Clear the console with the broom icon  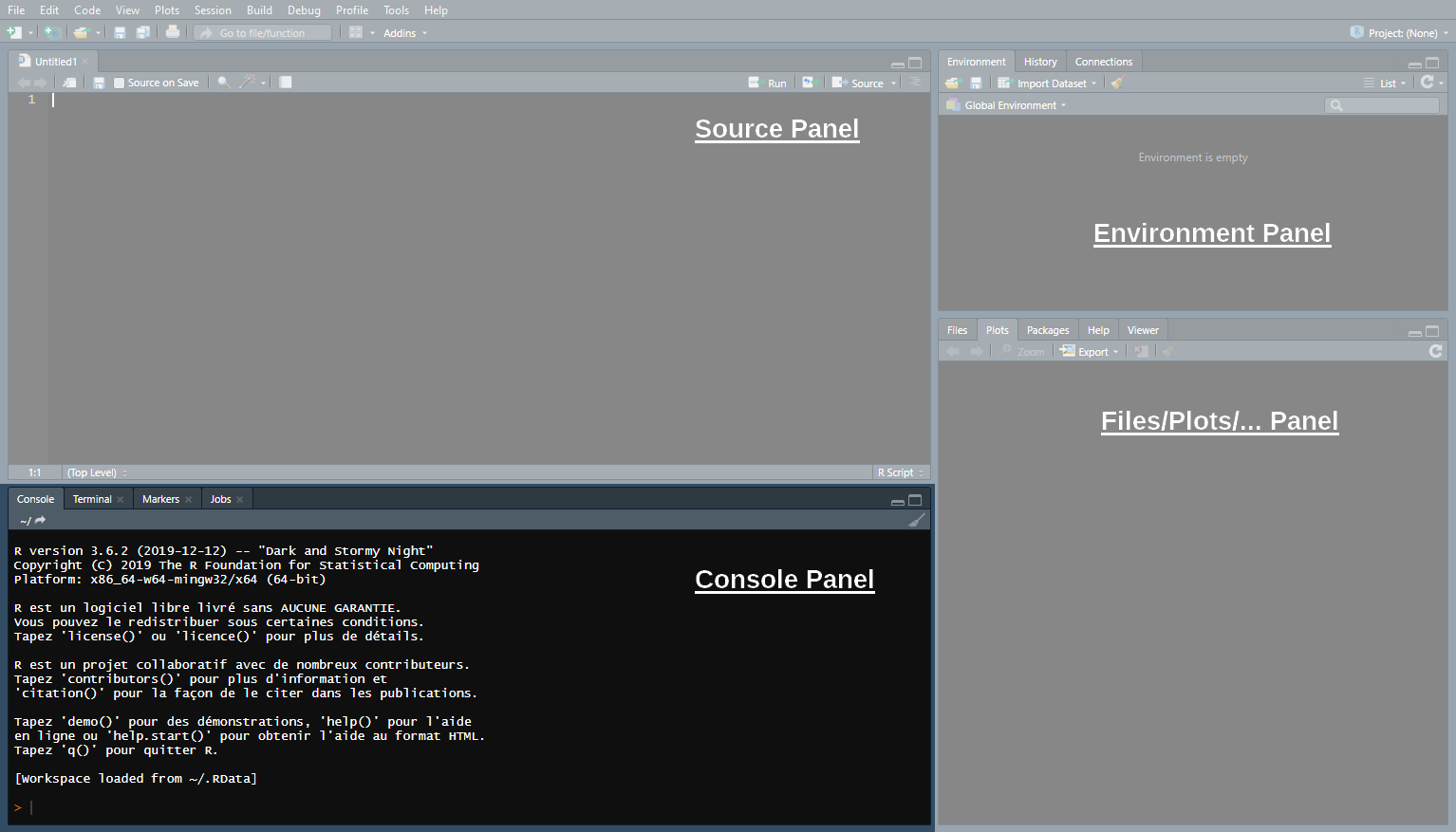pos(916,520)
